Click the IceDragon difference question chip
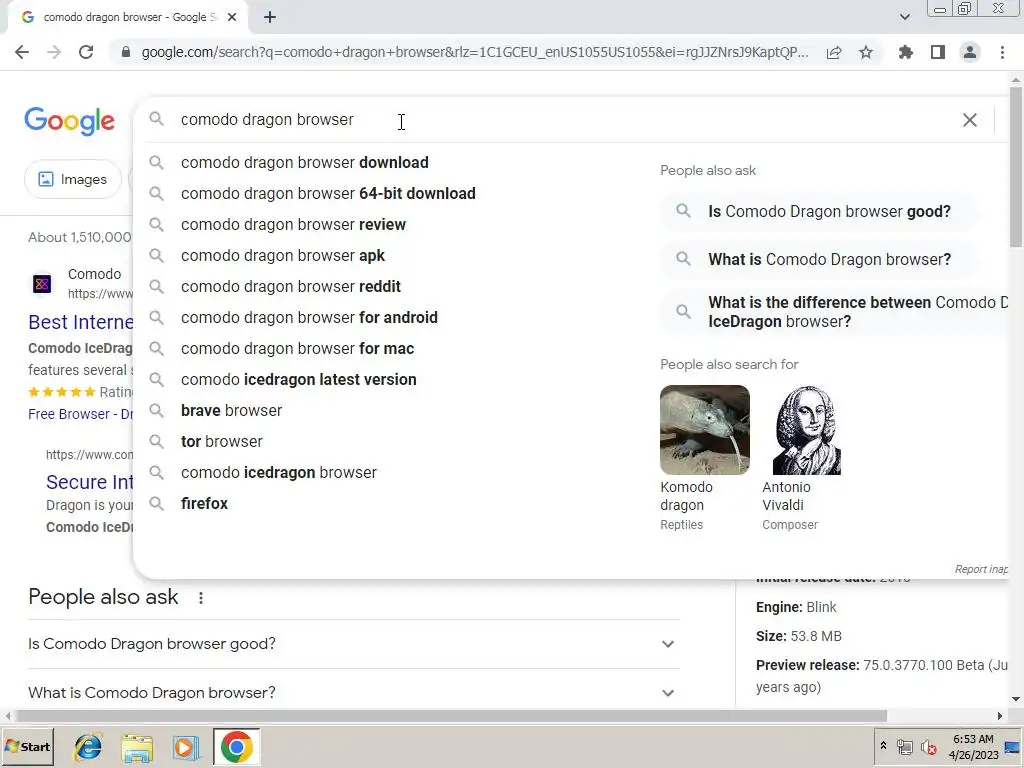 (836, 312)
